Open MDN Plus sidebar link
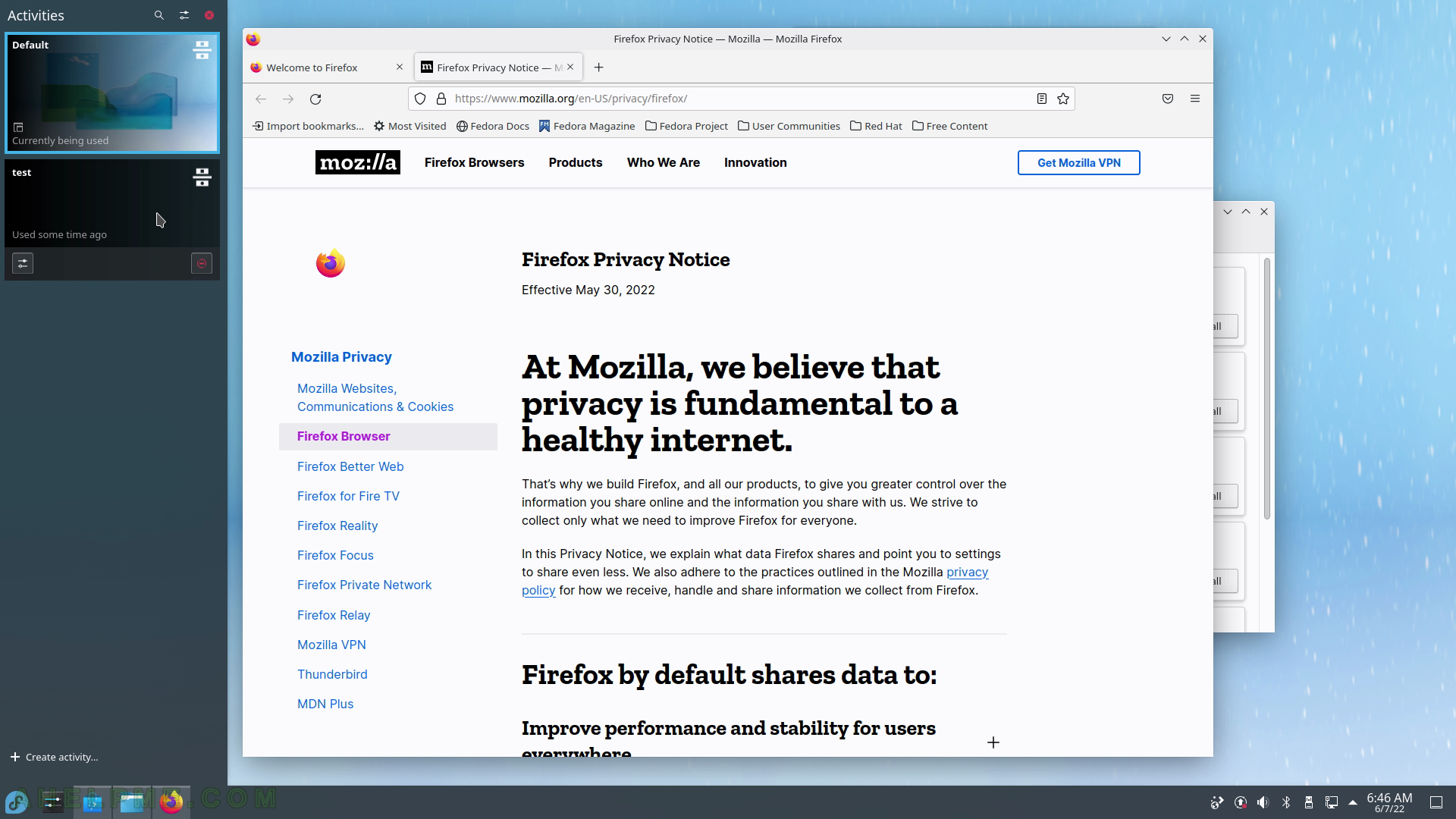1456x819 pixels. (325, 704)
